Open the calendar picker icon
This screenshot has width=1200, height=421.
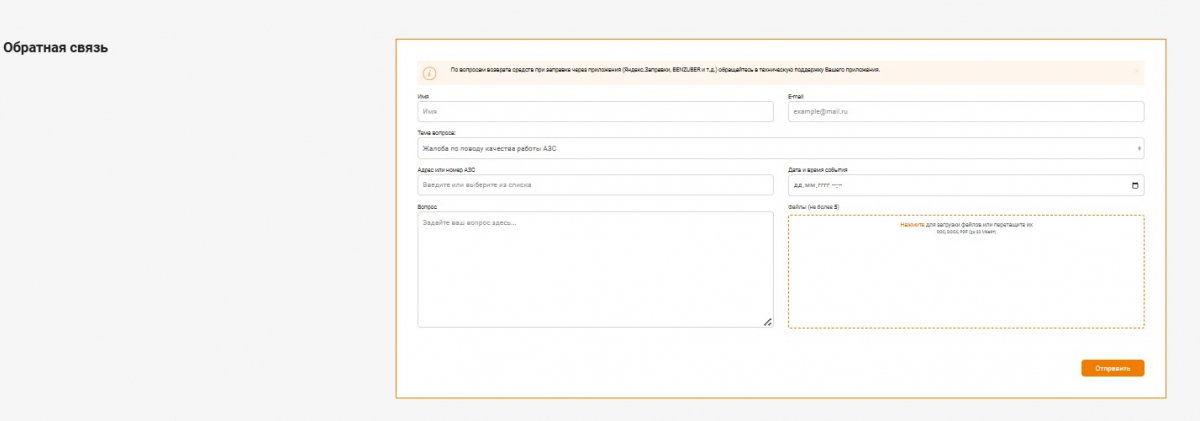[1134, 185]
